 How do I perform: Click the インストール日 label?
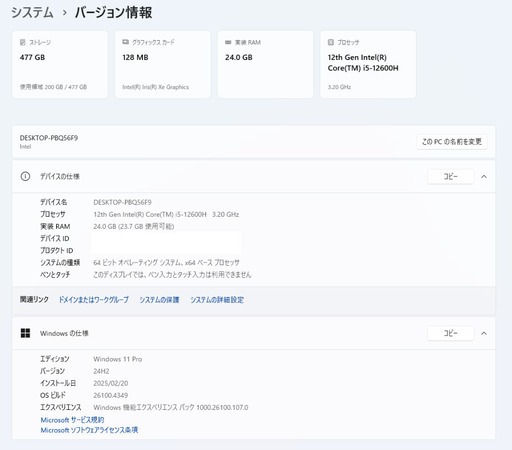tap(58, 383)
